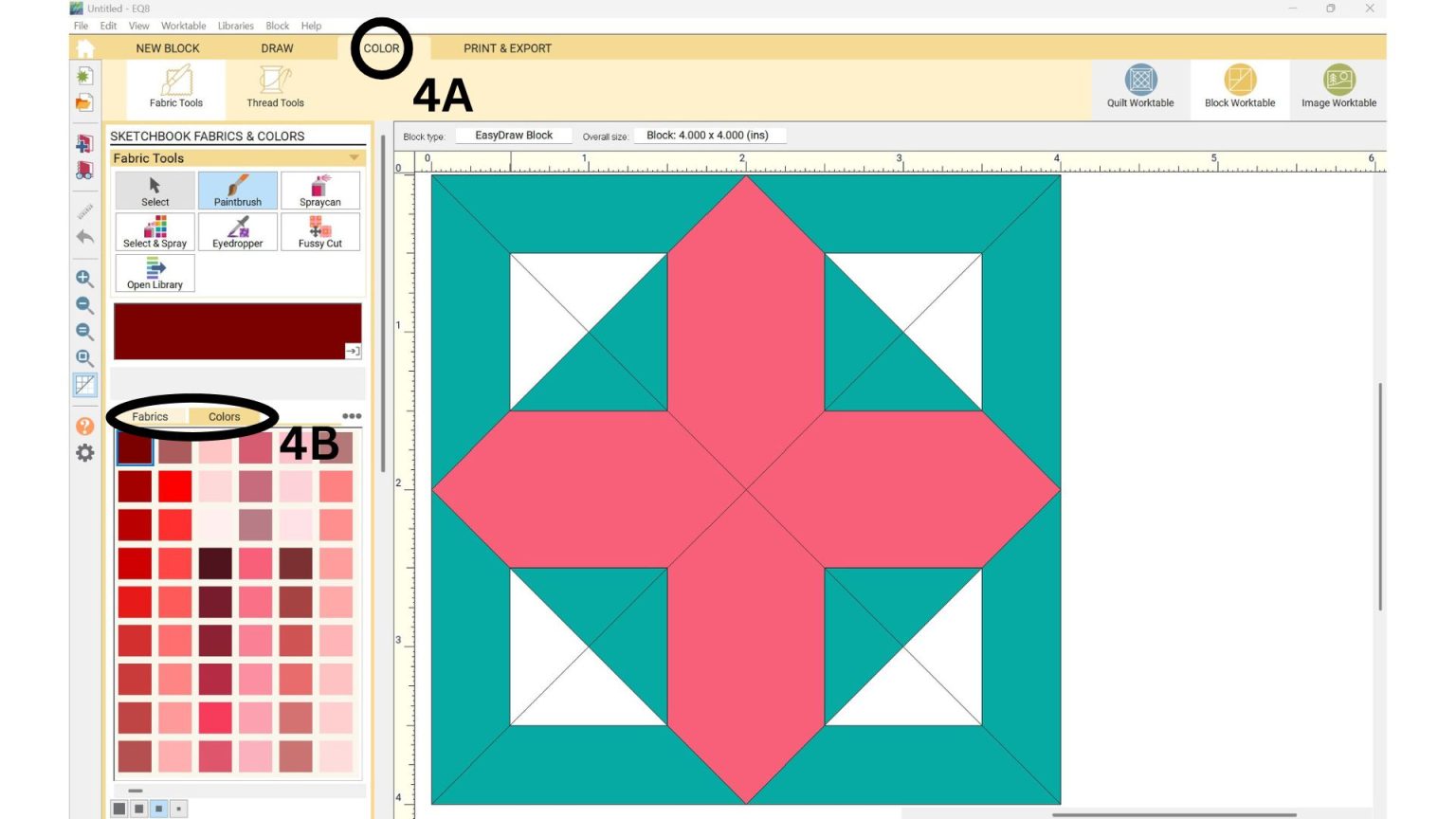This screenshot has width=1456, height=819.
Task: Select the Select & Spray tool
Action: [x=154, y=231]
